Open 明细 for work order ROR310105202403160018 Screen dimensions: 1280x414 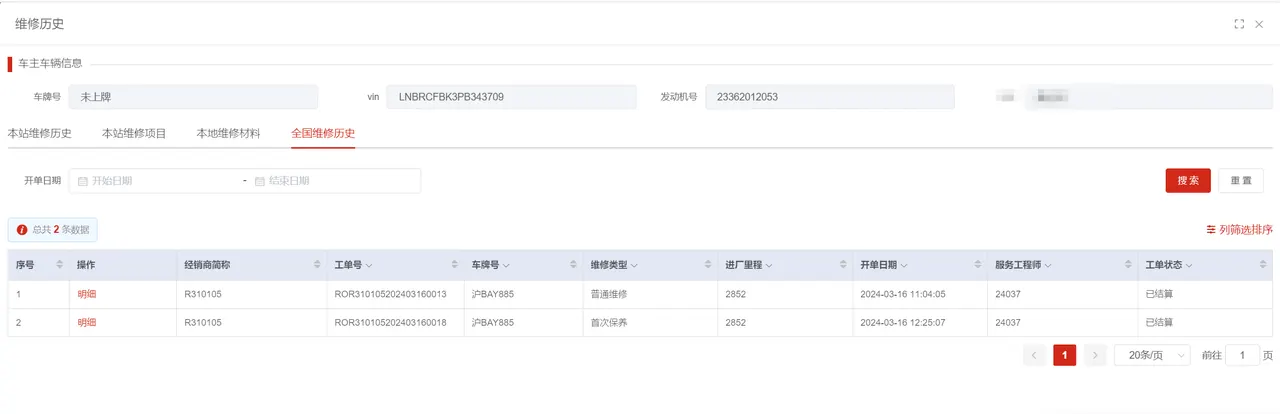tap(87, 323)
